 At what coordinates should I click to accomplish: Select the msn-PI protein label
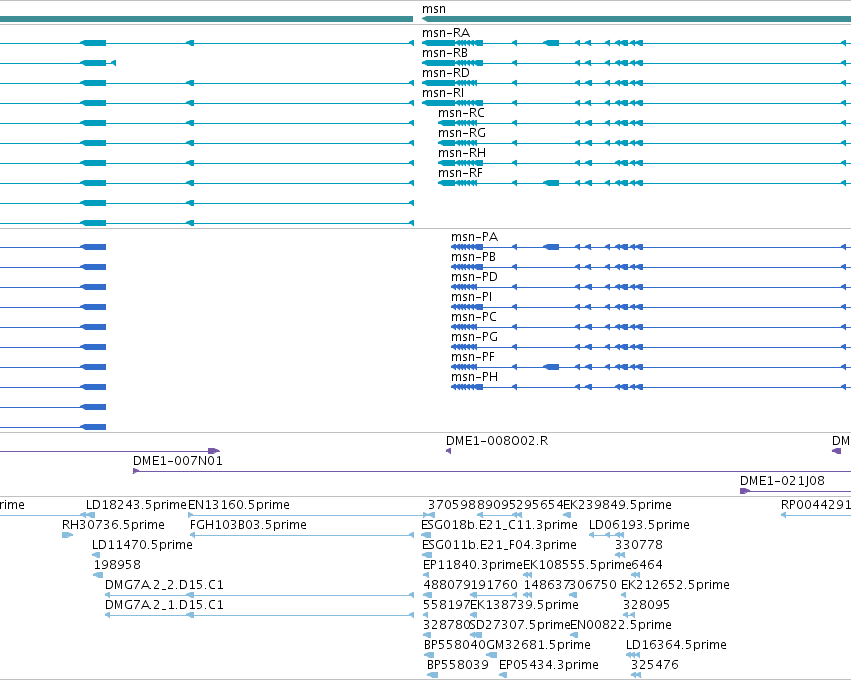tap(472, 297)
